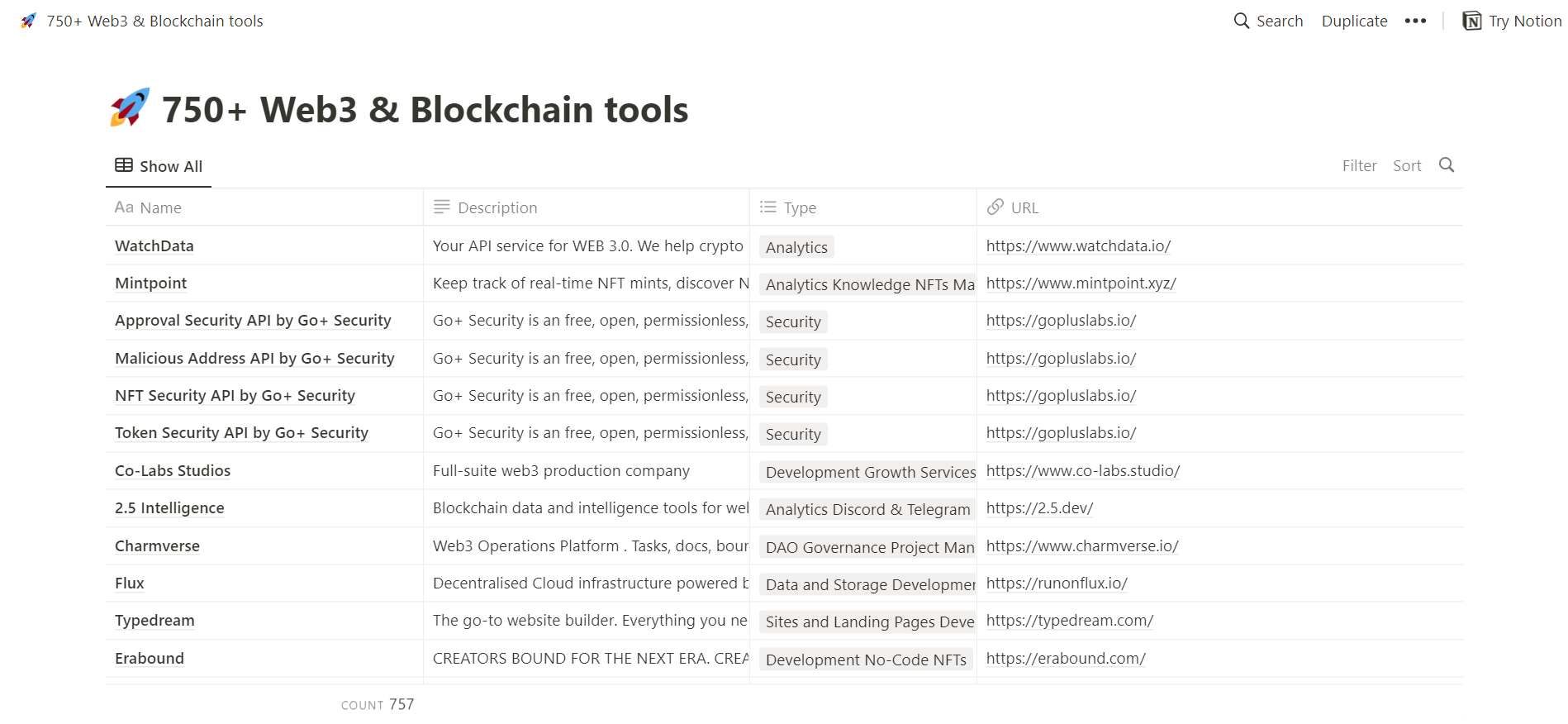Screen dimensions: 1568x724
Task: Click the Description column text icon
Action: click(442, 207)
